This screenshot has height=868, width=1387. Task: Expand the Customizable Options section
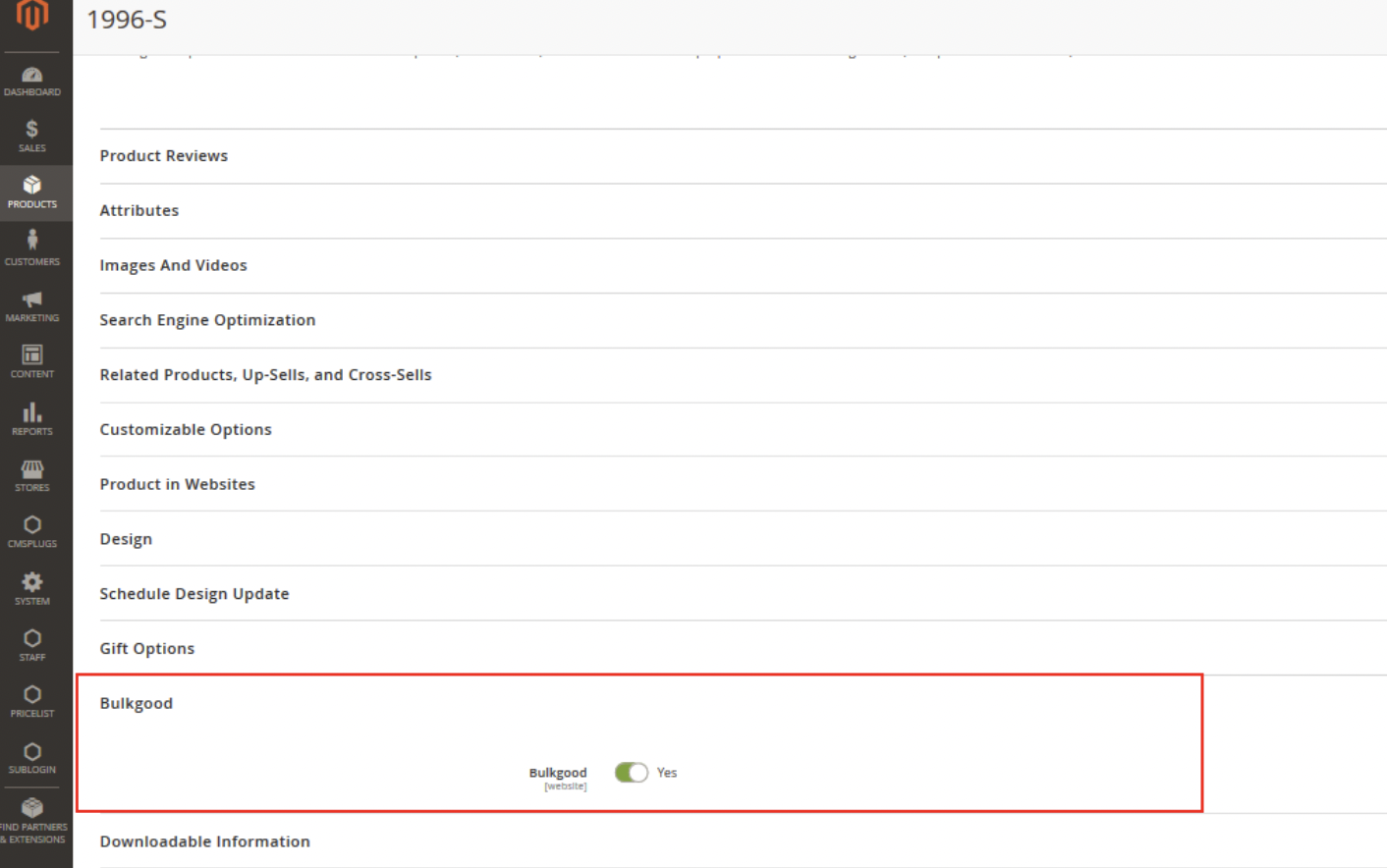pos(186,430)
